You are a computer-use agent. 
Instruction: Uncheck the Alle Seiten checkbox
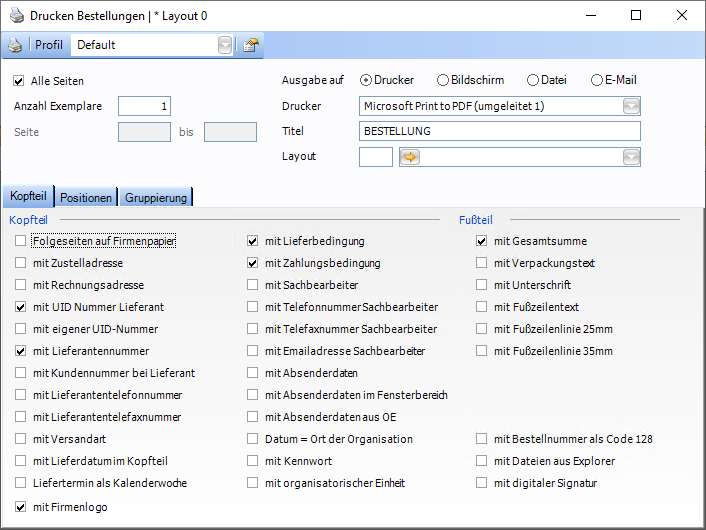19,81
